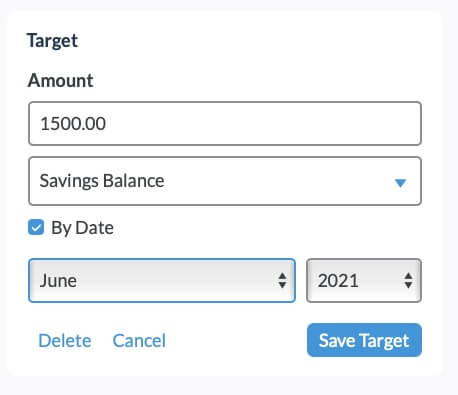Click the blue triangle arrow in Savings Balance

pyautogui.click(x=400, y=183)
